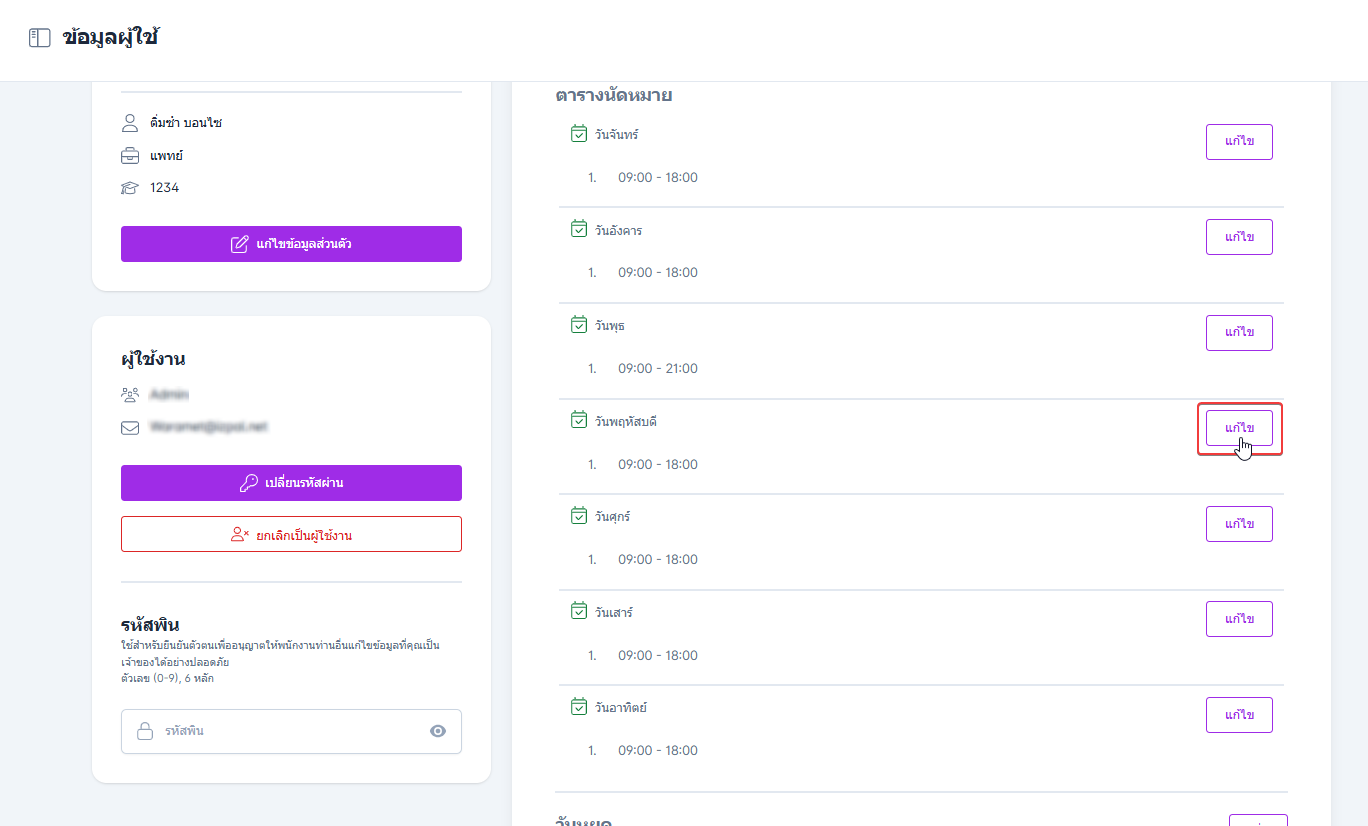1368x826 pixels.
Task: Toggle the sidebar panel icon beside the page title
Action: pyautogui.click(x=39, y=39)
